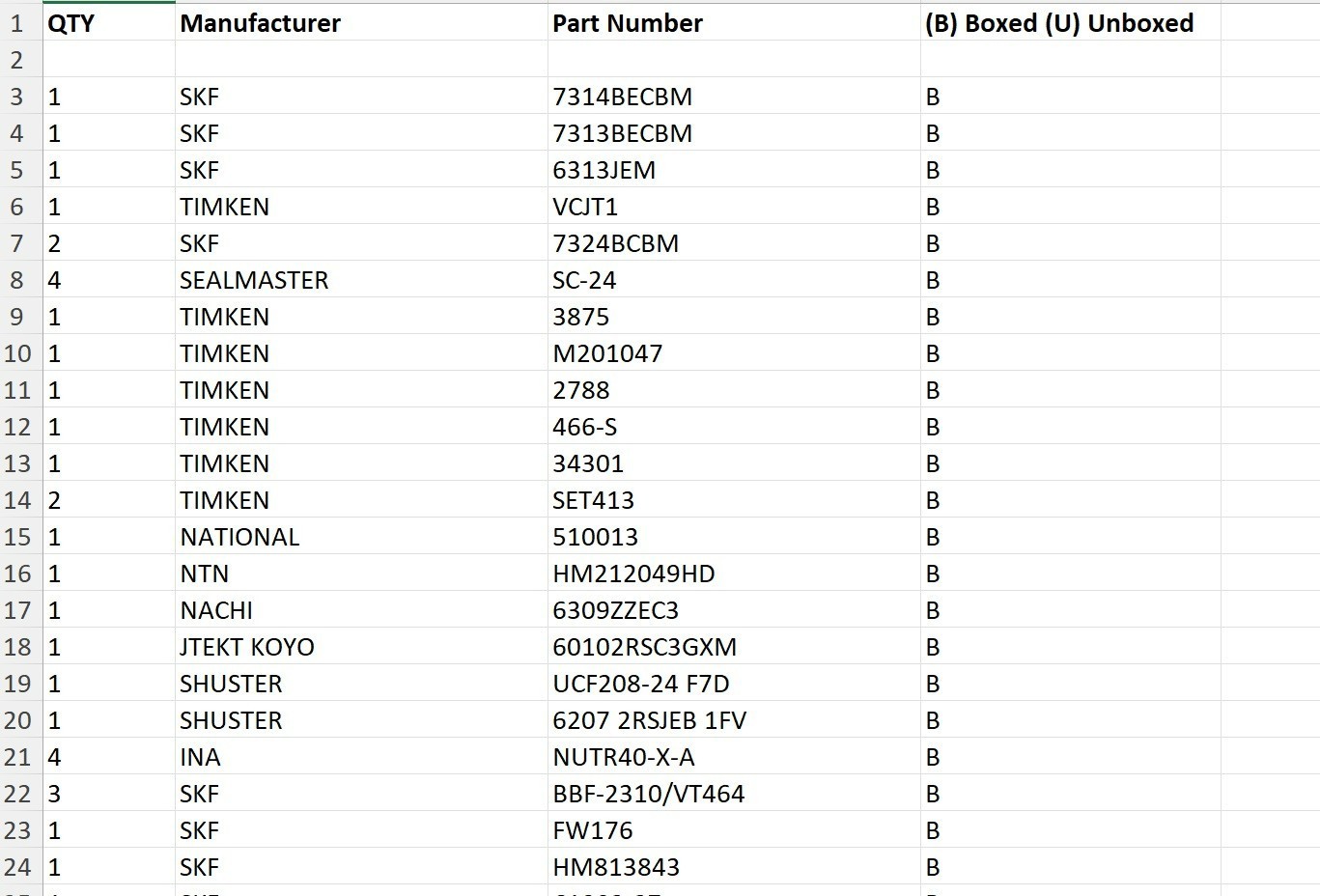Click quantity cell in row 22

click(x=109, y=794)
